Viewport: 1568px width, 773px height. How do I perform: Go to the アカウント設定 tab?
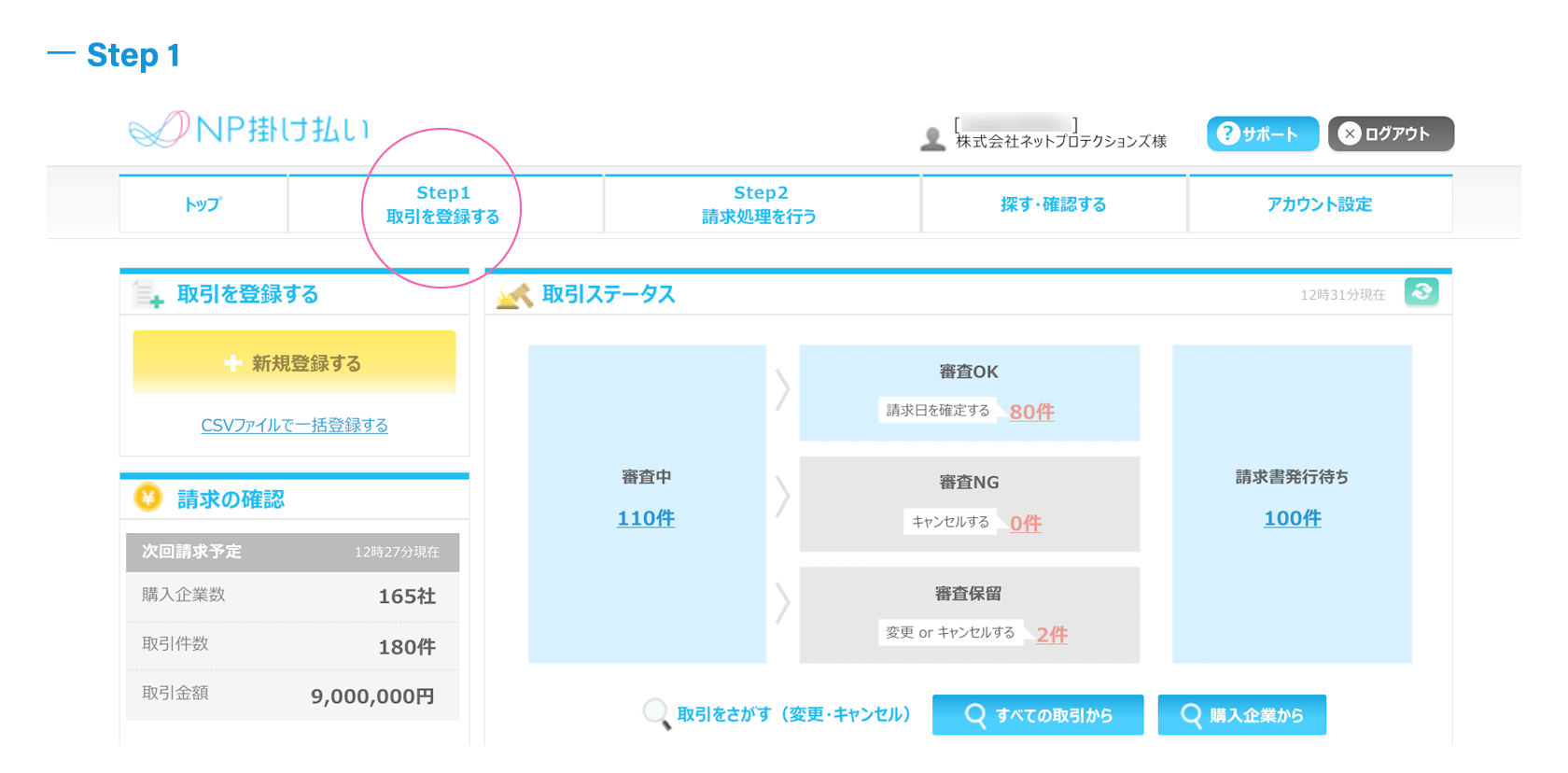(1320, 204)
